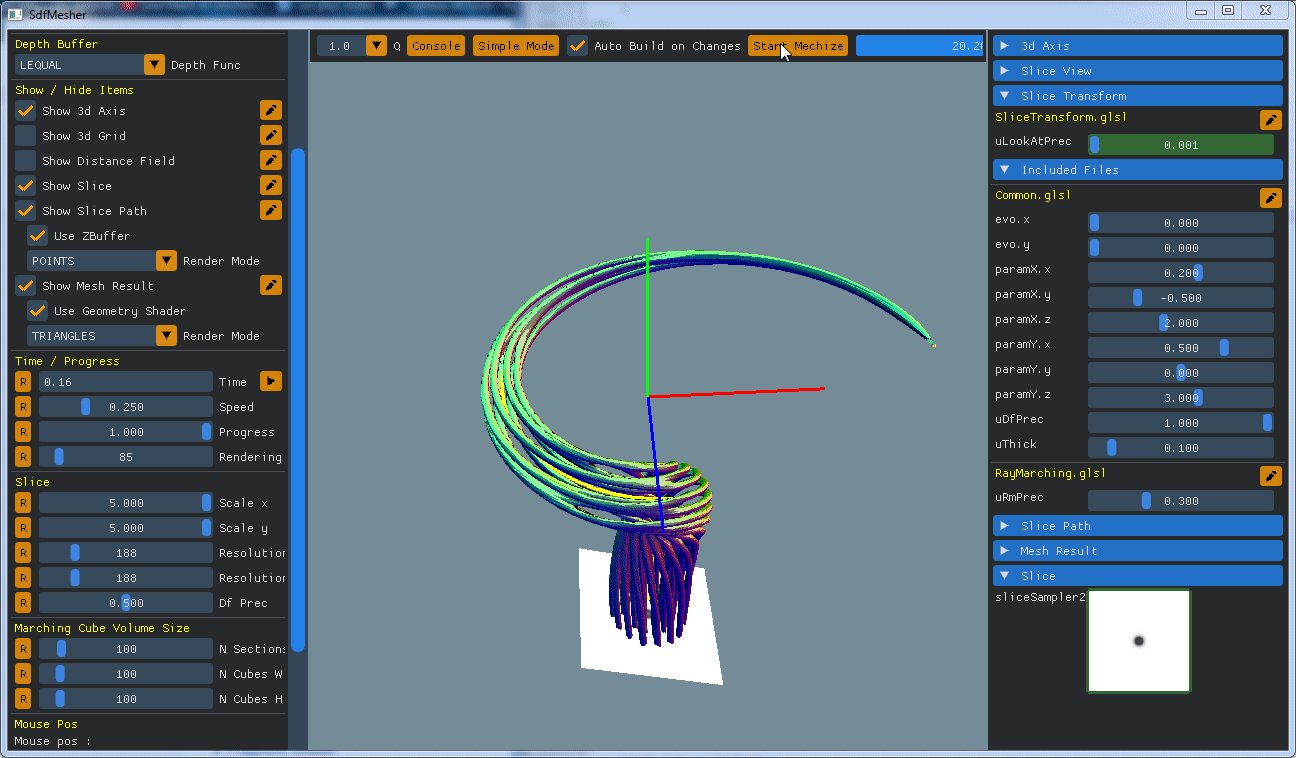Click the edit pencil beside Show Mesh Result
The width and height of the screenshot is (1296, 758).
click(x=270, y=285)
